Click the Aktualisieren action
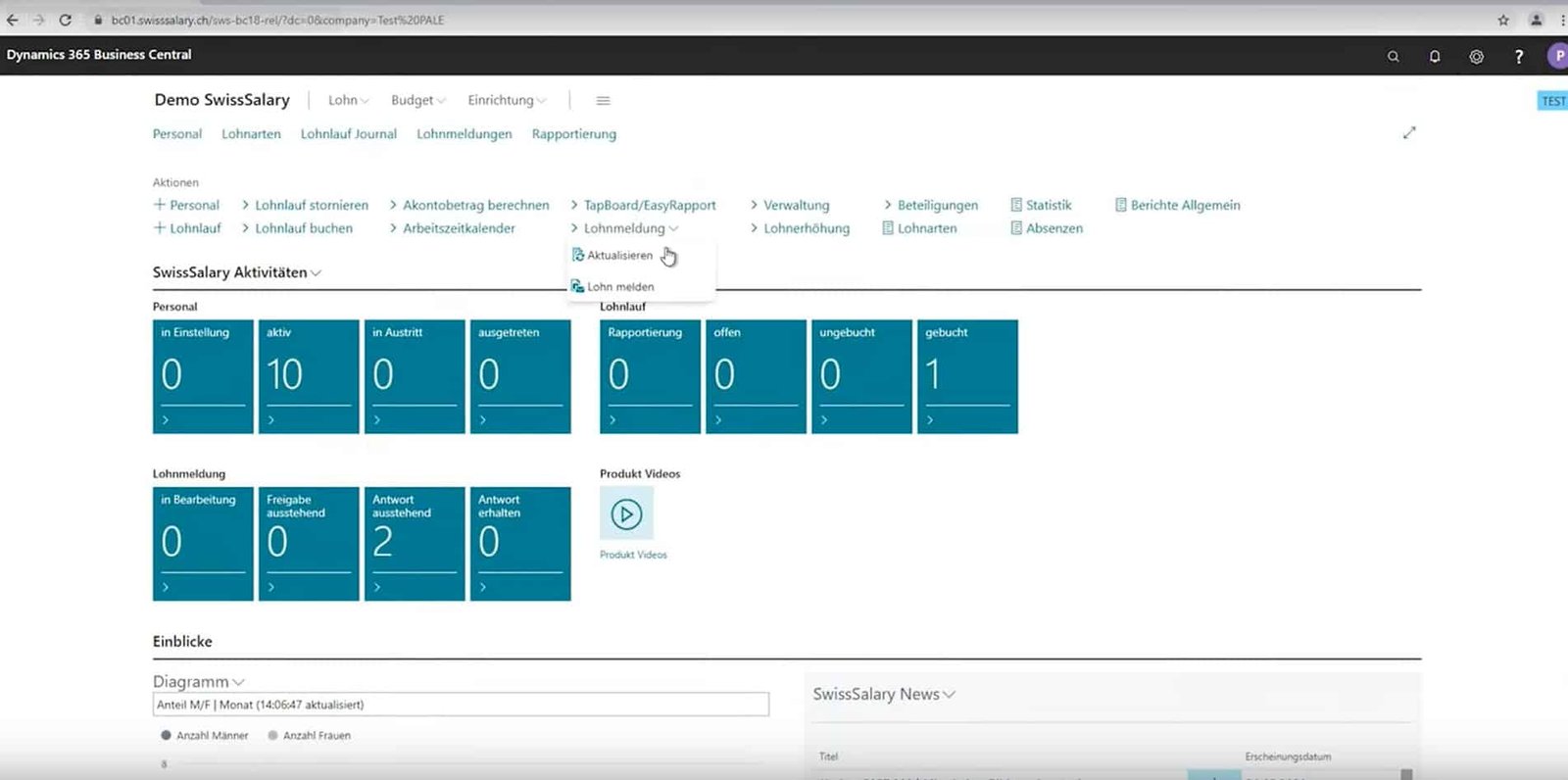The width and height of the screenshot is (1568, 780). pos(612,255)
